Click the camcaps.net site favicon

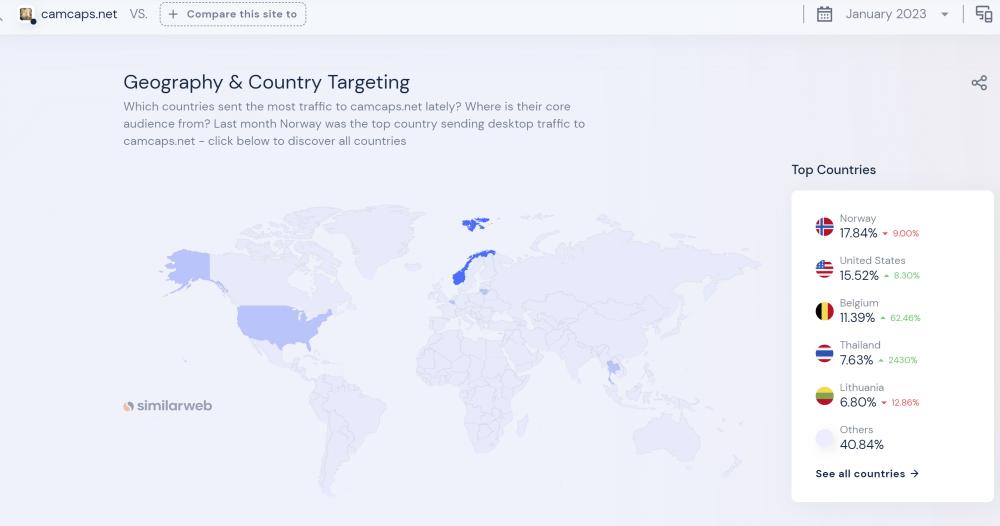pos(27,14)
